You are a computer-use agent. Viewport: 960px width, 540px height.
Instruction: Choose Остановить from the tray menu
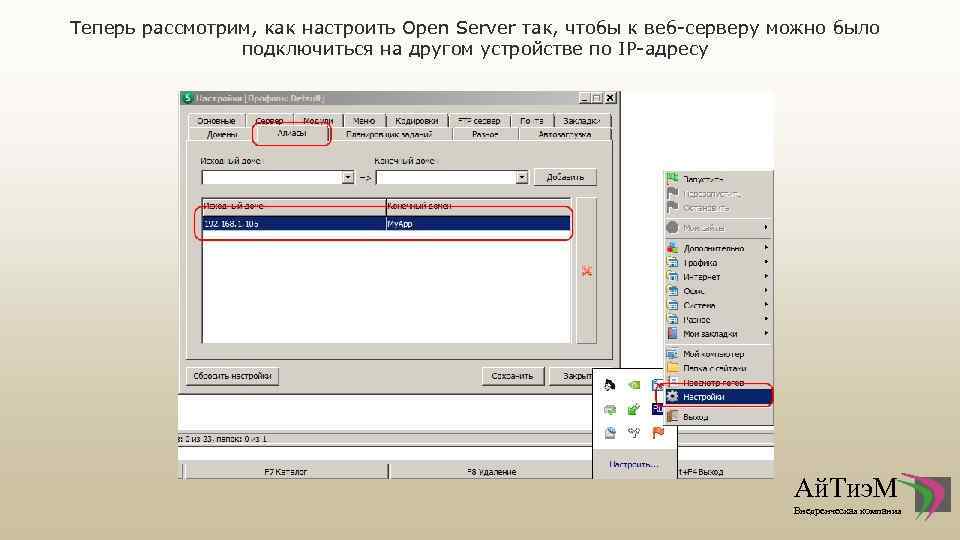[718, 208]
